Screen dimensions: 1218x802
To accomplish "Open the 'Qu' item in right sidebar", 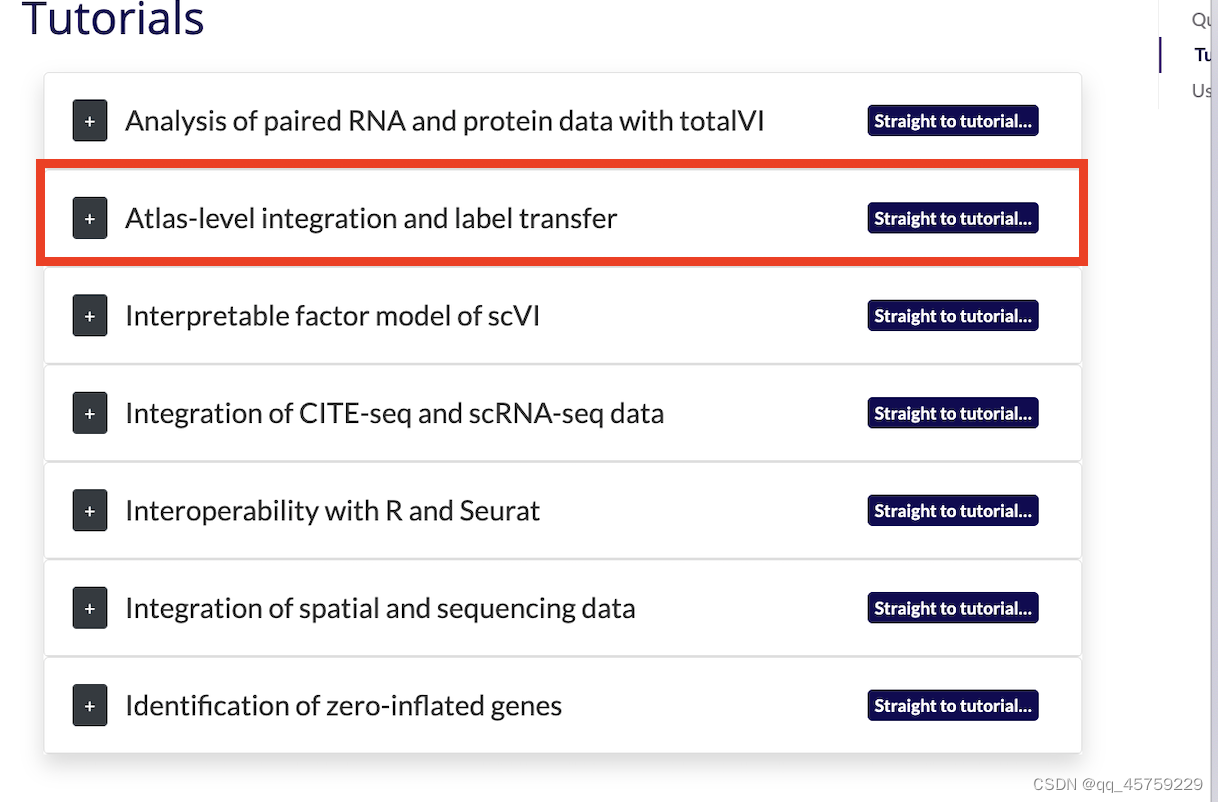I will click(1202, 19).
